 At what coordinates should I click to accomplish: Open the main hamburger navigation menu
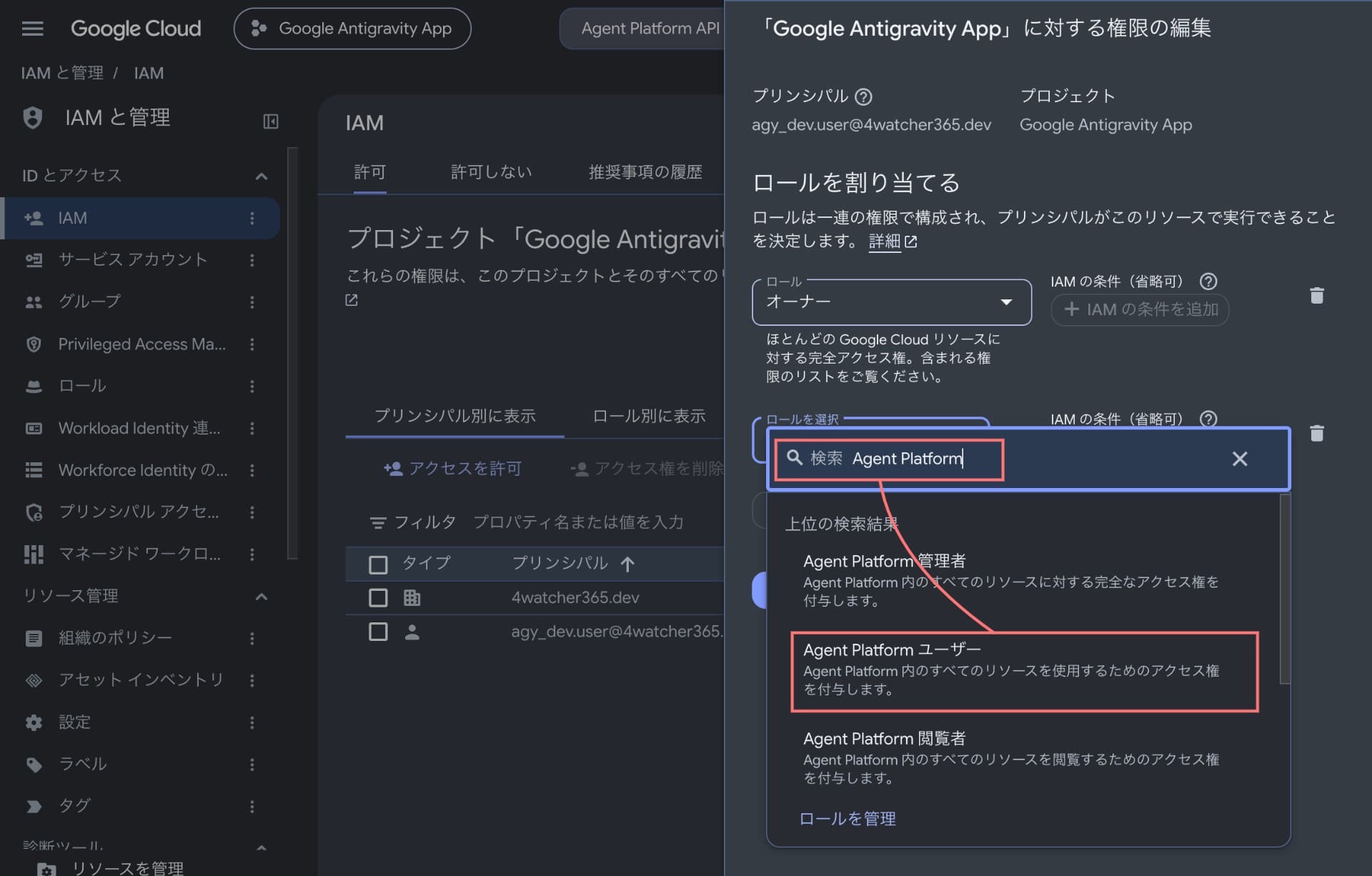(32, 29)
